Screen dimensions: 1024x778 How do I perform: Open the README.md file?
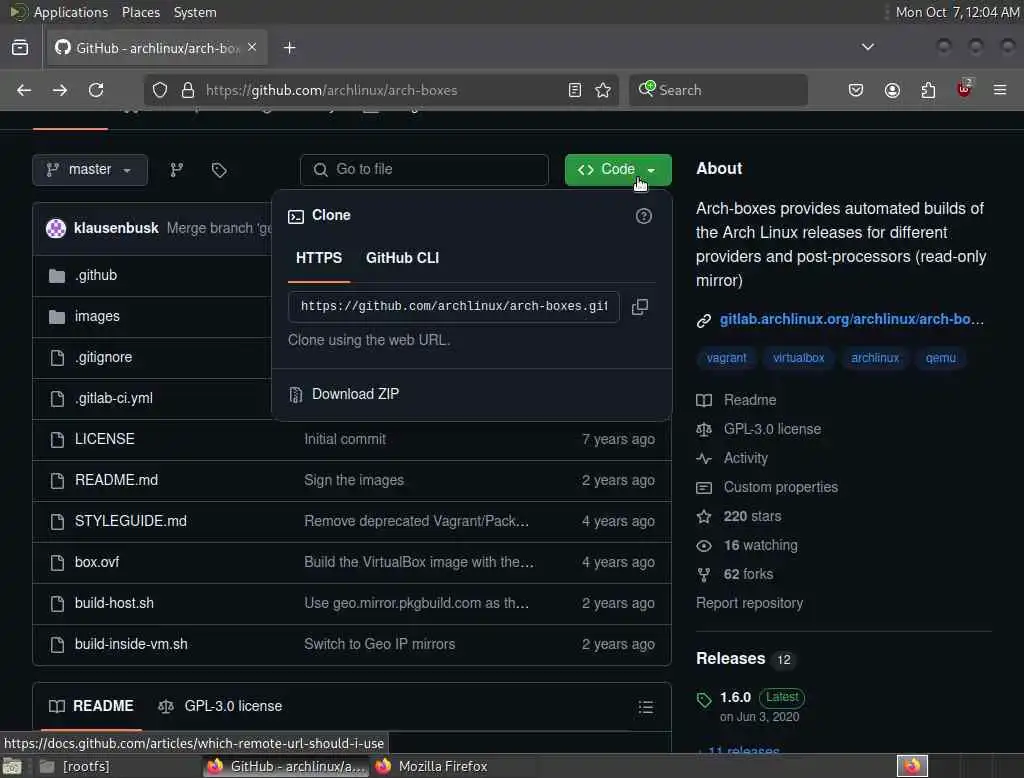pos(116,480)
